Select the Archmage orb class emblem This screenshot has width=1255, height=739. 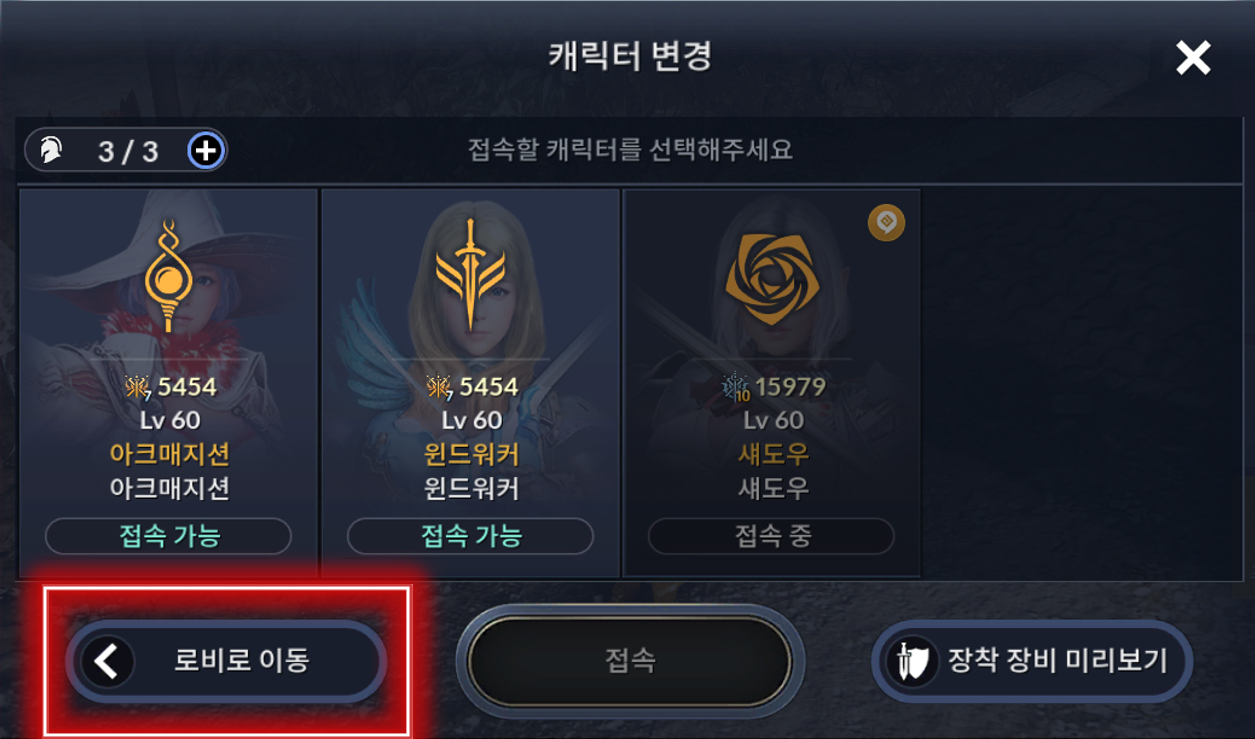click(x=168, y=275)
